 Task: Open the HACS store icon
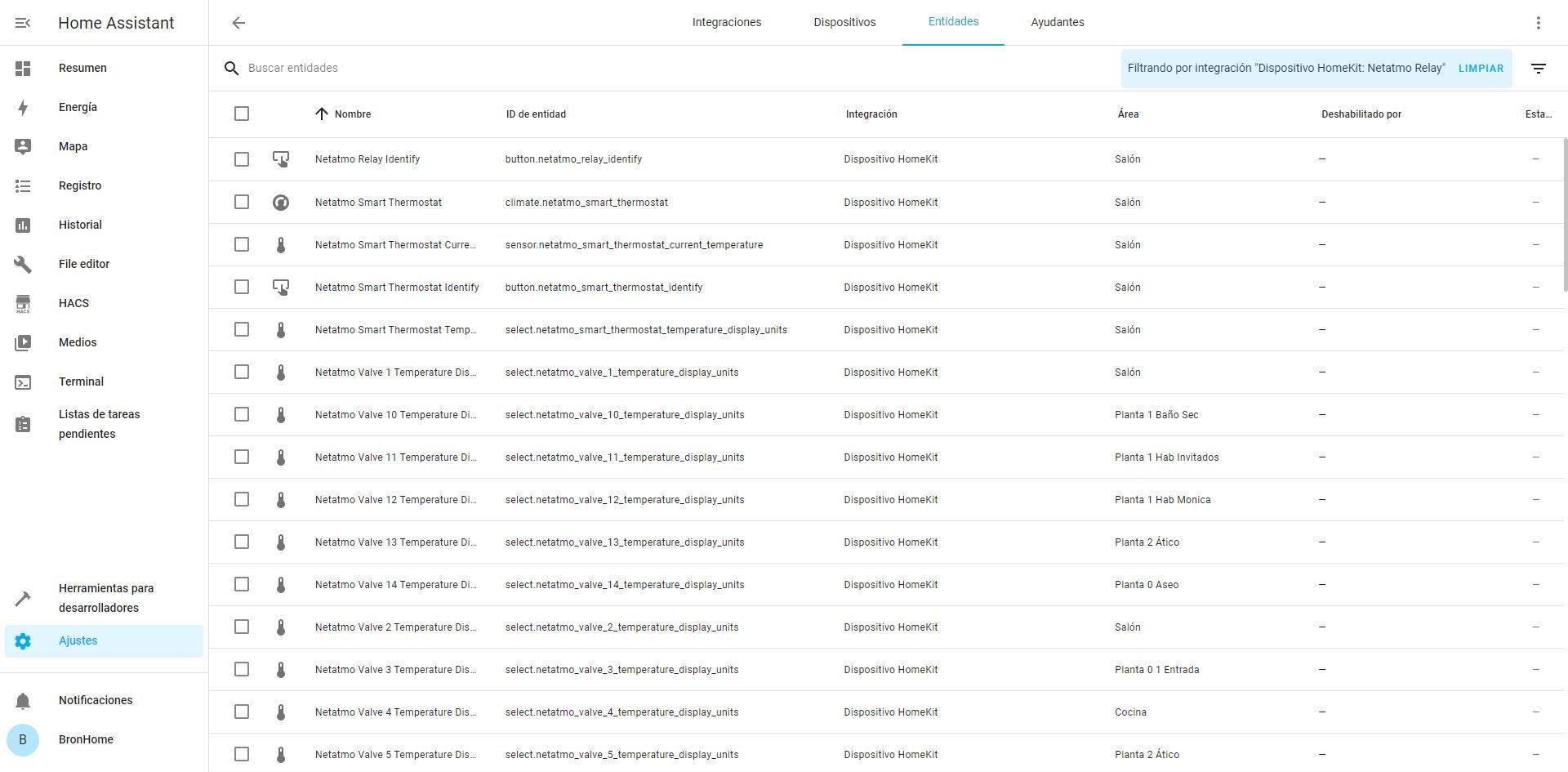23,304
